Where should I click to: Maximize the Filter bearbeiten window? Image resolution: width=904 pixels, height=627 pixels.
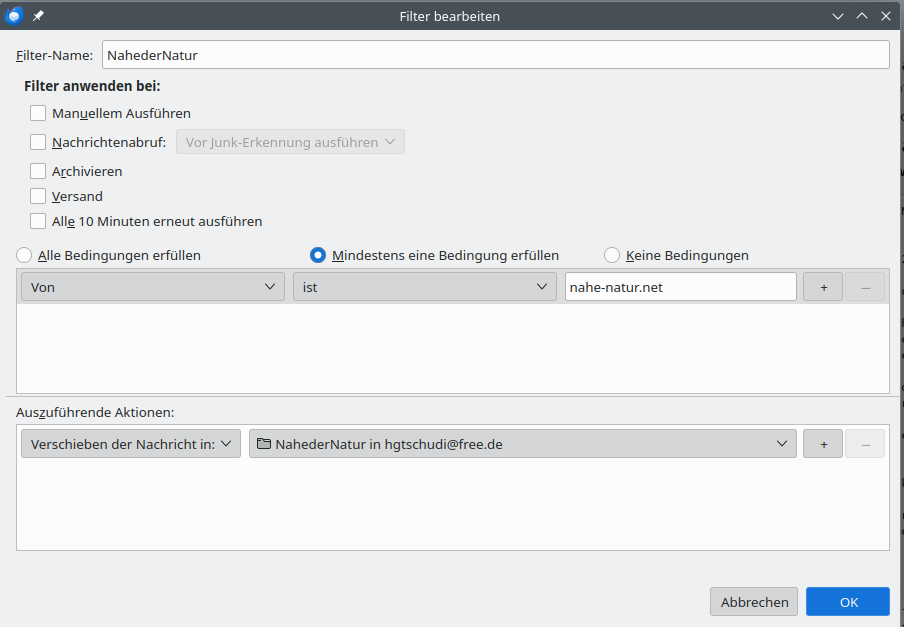[x=861, y=16]
